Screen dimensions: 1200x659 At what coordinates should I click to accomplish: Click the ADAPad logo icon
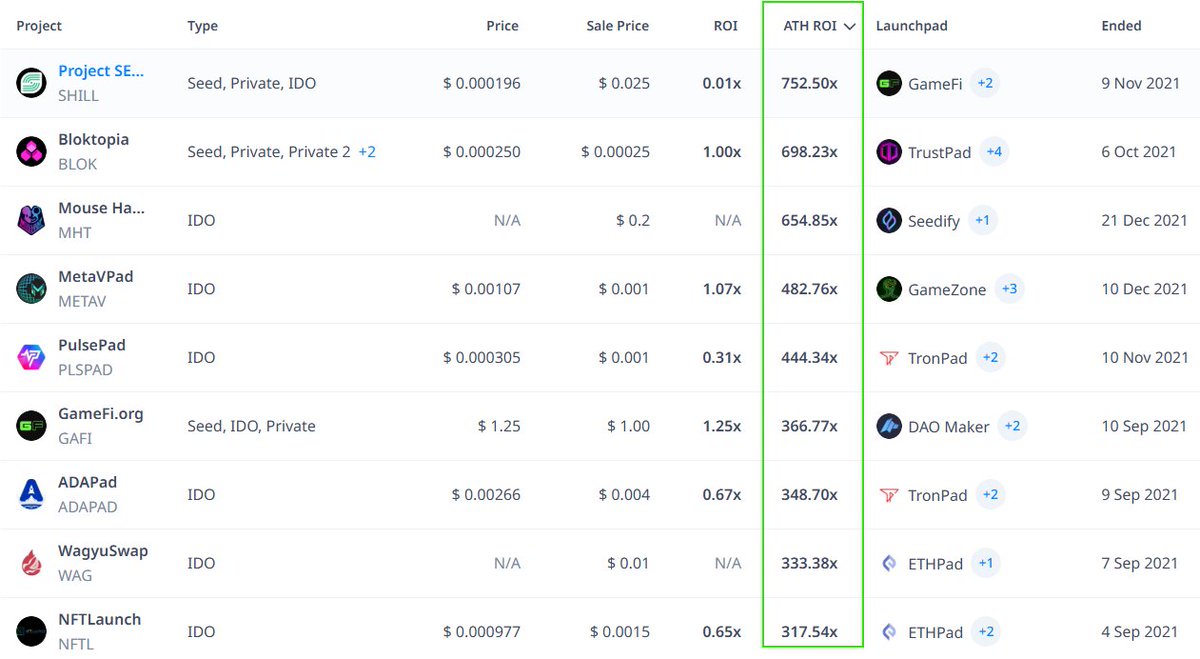pyautogui.click(x=32, y=494)
